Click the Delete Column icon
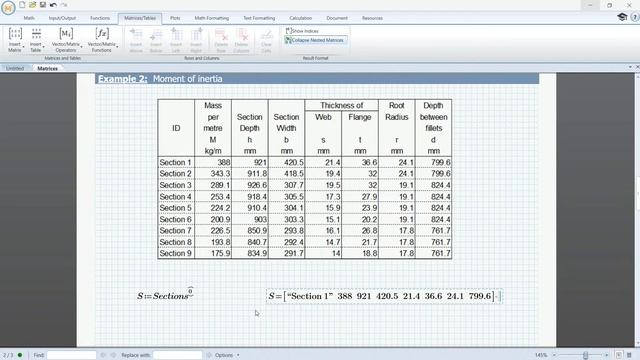Screen dimensions: 640x360 click(x=242, y=34)
